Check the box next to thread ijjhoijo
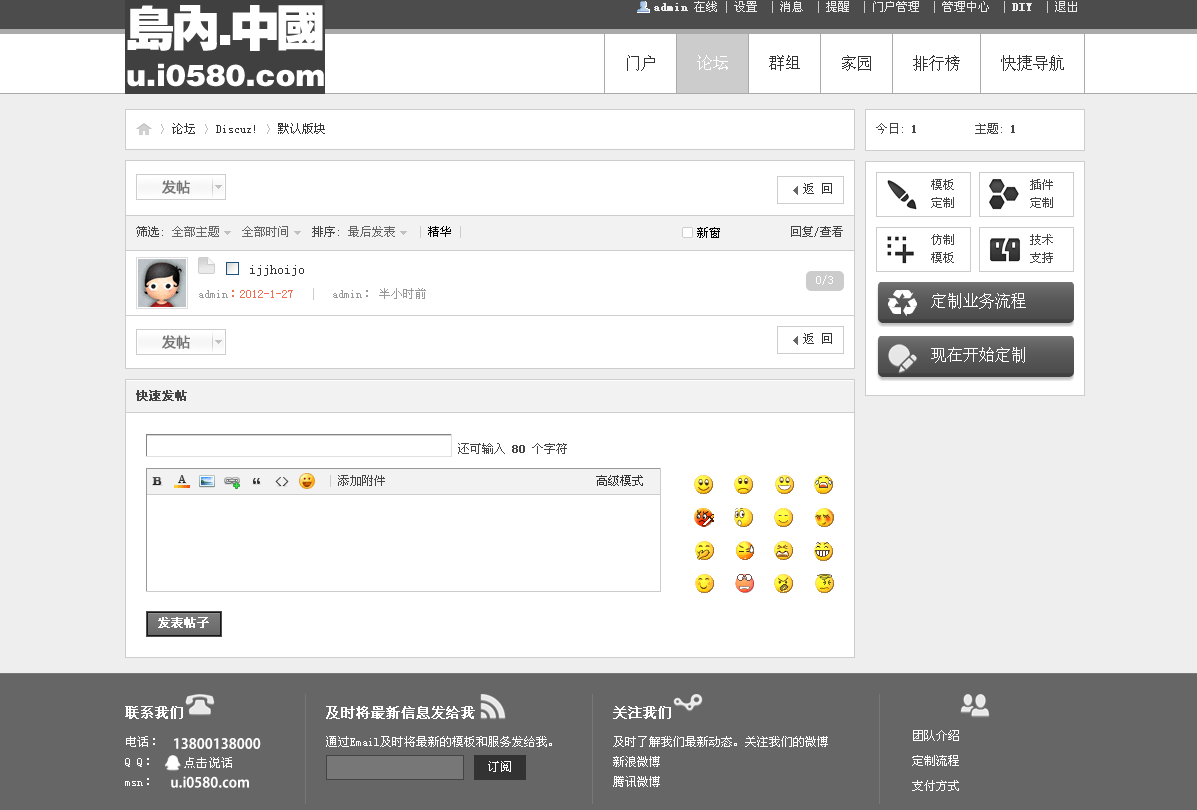The image size is (1197, 810). (x=232, y=266)
